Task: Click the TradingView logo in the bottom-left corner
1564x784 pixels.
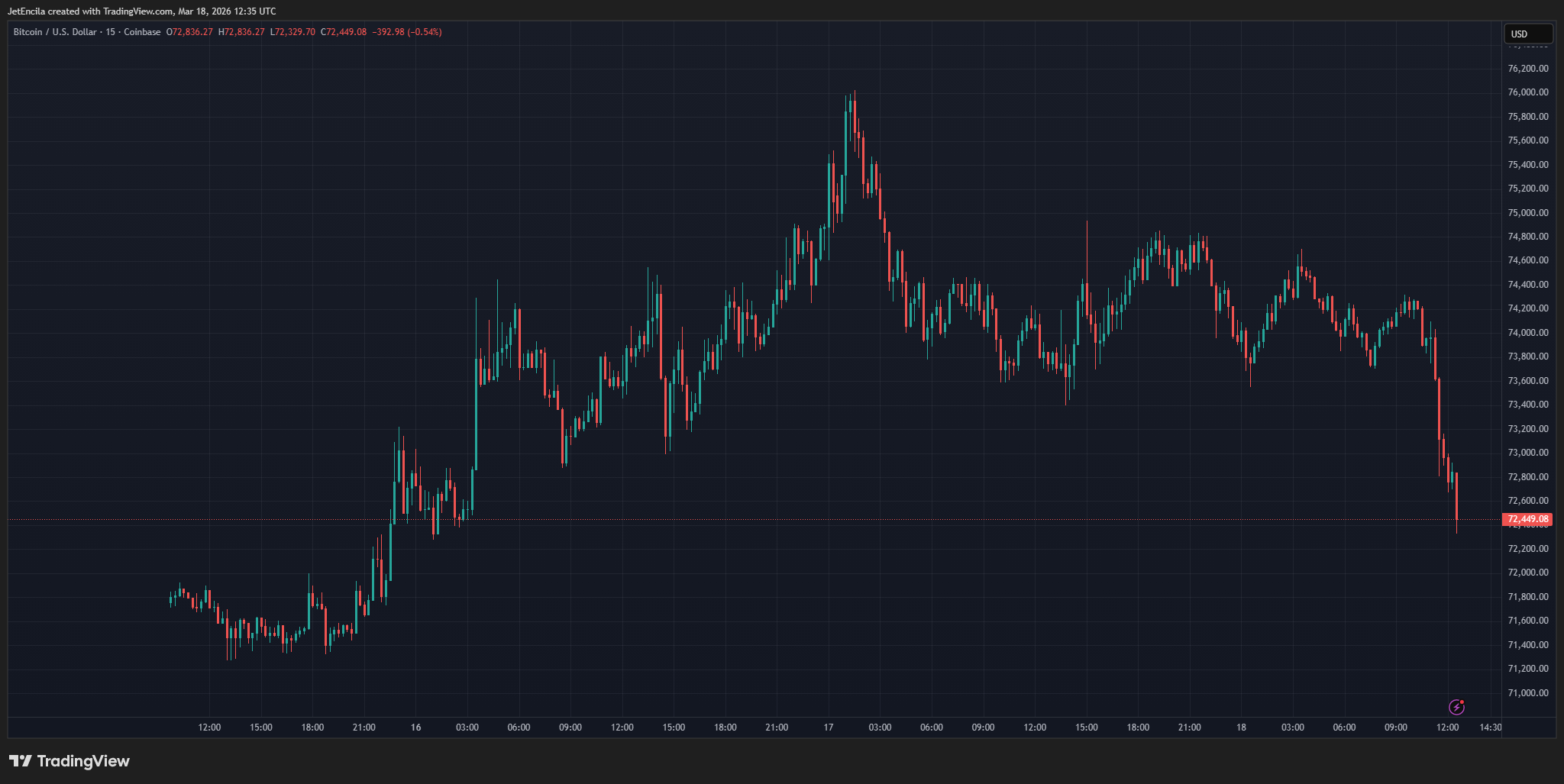Action: (69, 761)
